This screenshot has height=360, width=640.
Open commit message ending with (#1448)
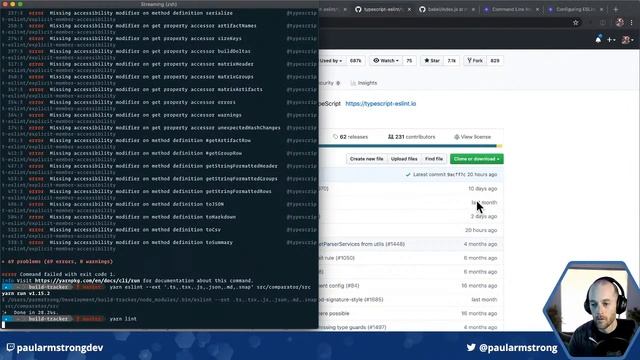(362, 244)
